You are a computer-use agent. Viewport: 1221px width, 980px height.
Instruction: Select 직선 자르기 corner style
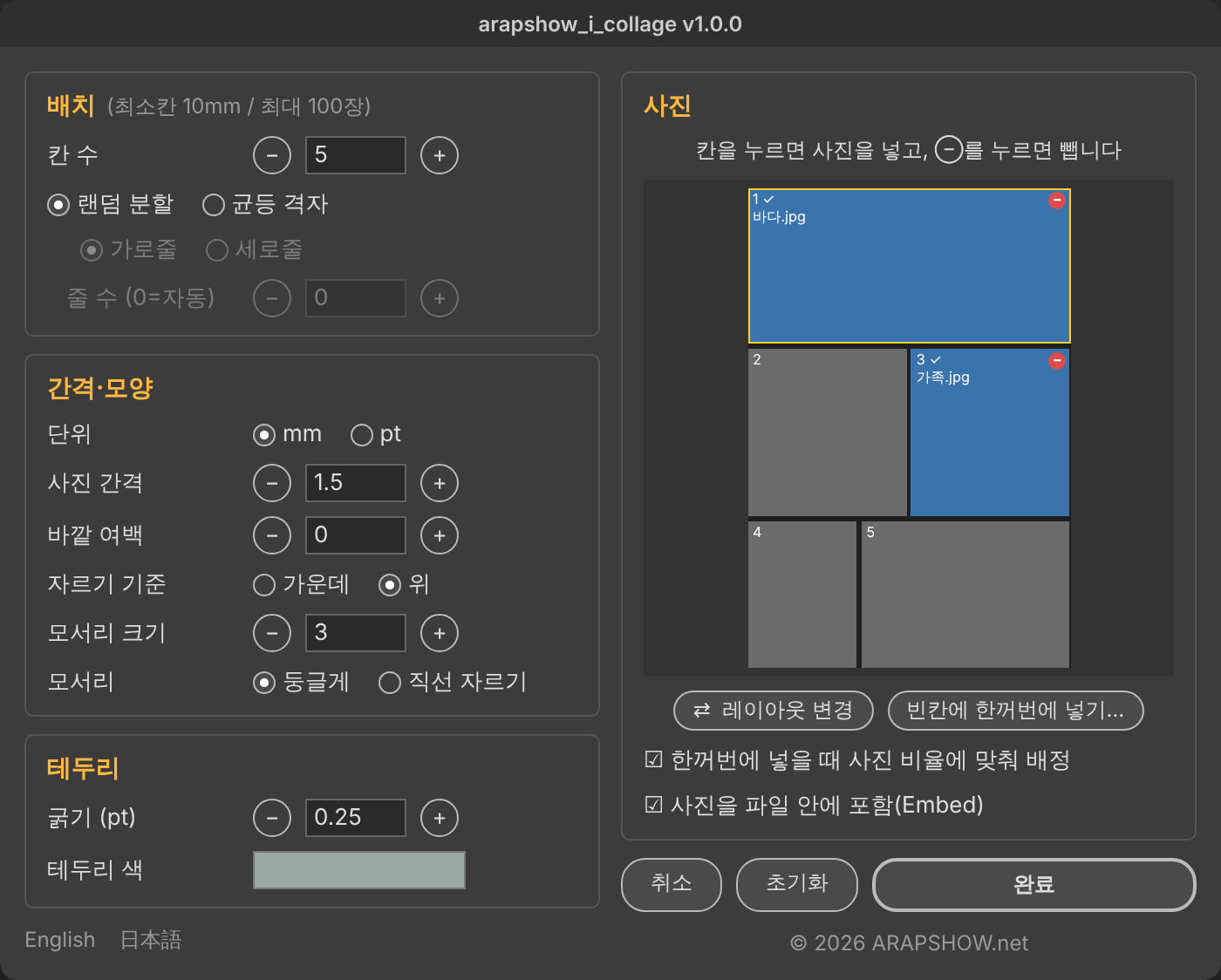(x=453, y=682)
